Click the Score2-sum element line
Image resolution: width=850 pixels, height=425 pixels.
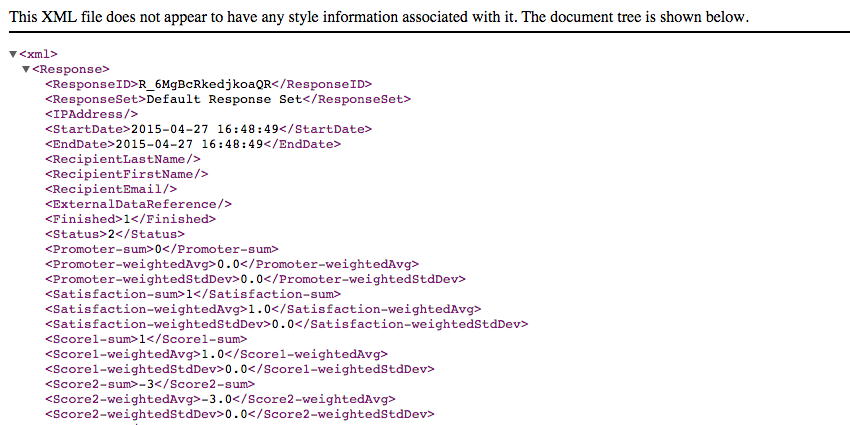150,384
